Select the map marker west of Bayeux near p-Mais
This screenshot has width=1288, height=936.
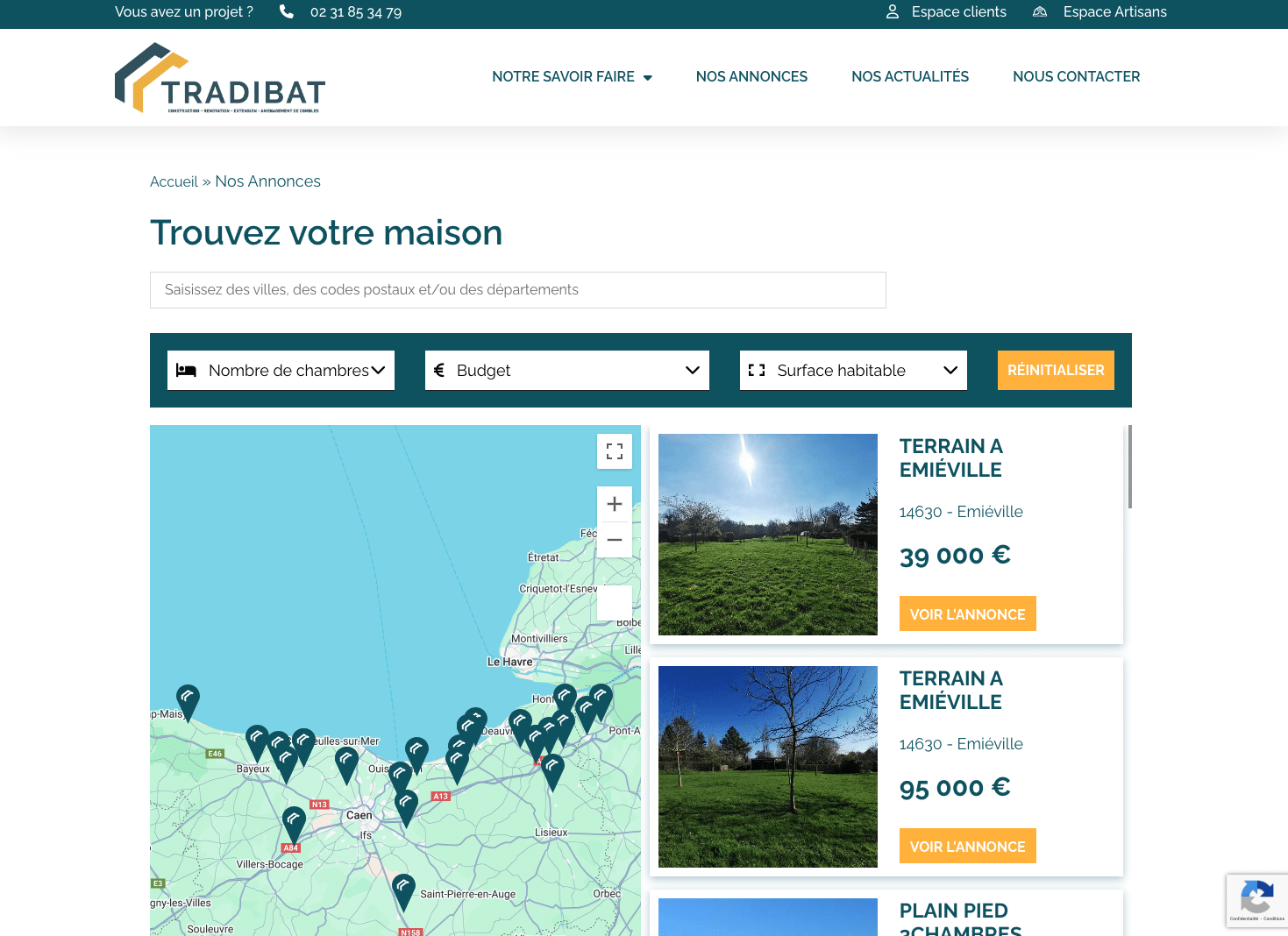coord(188,703)
